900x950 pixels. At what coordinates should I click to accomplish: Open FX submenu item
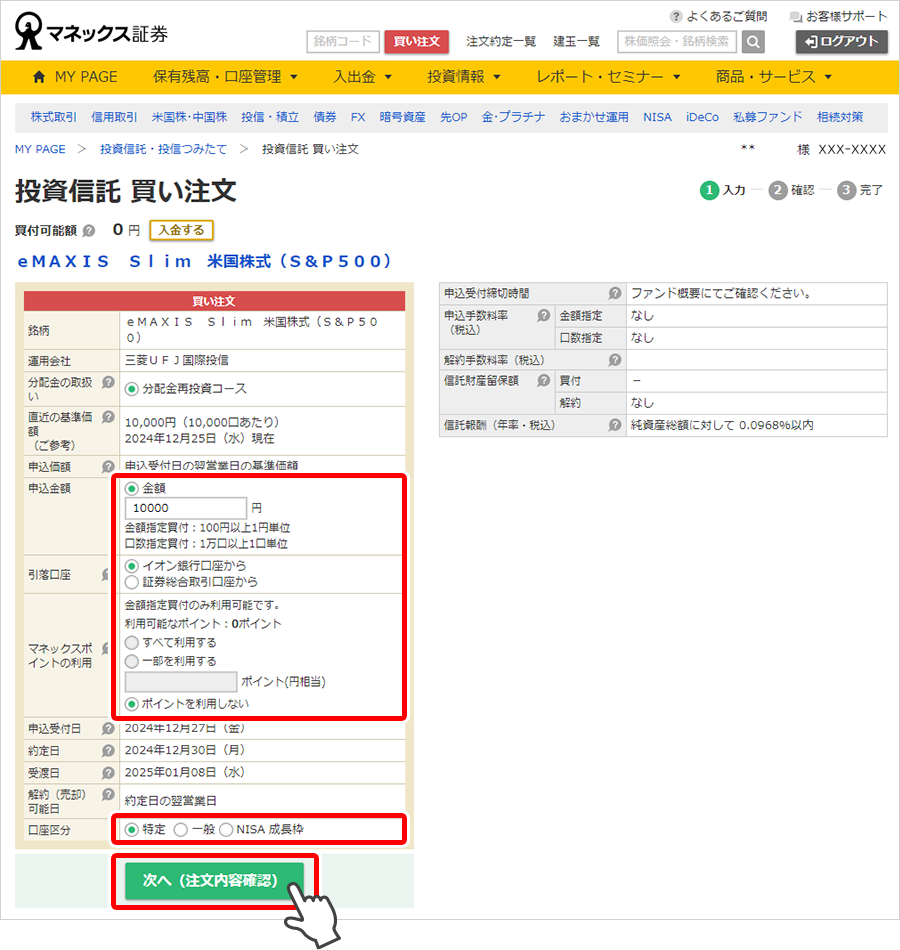coord(358,118)
